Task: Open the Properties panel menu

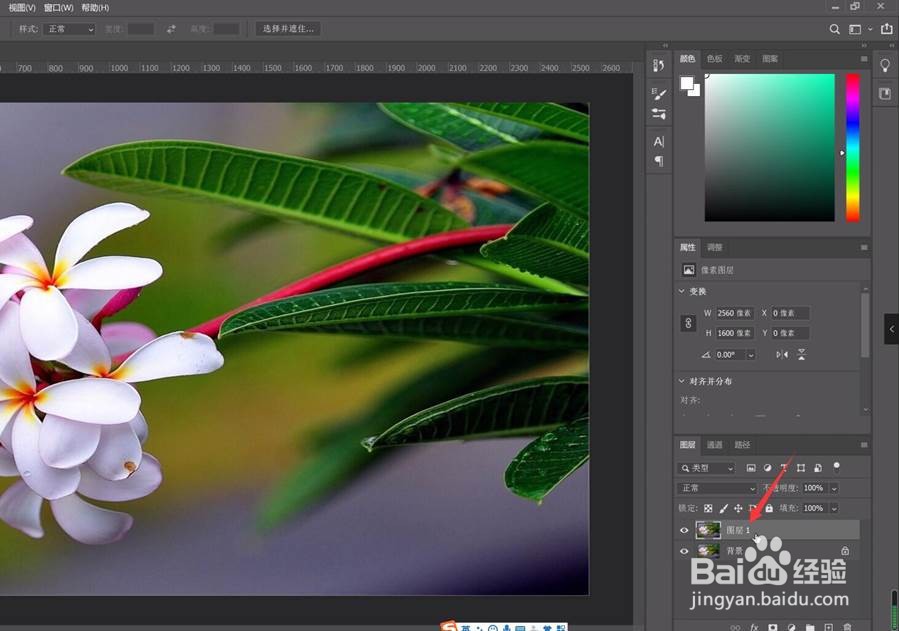Action: [864, 248]
